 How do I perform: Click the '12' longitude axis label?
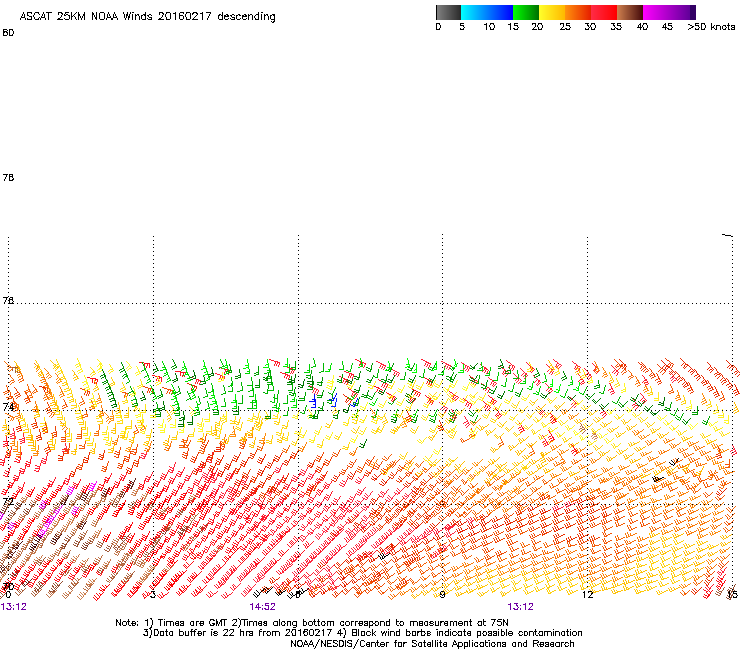click(x=588, y=595)
